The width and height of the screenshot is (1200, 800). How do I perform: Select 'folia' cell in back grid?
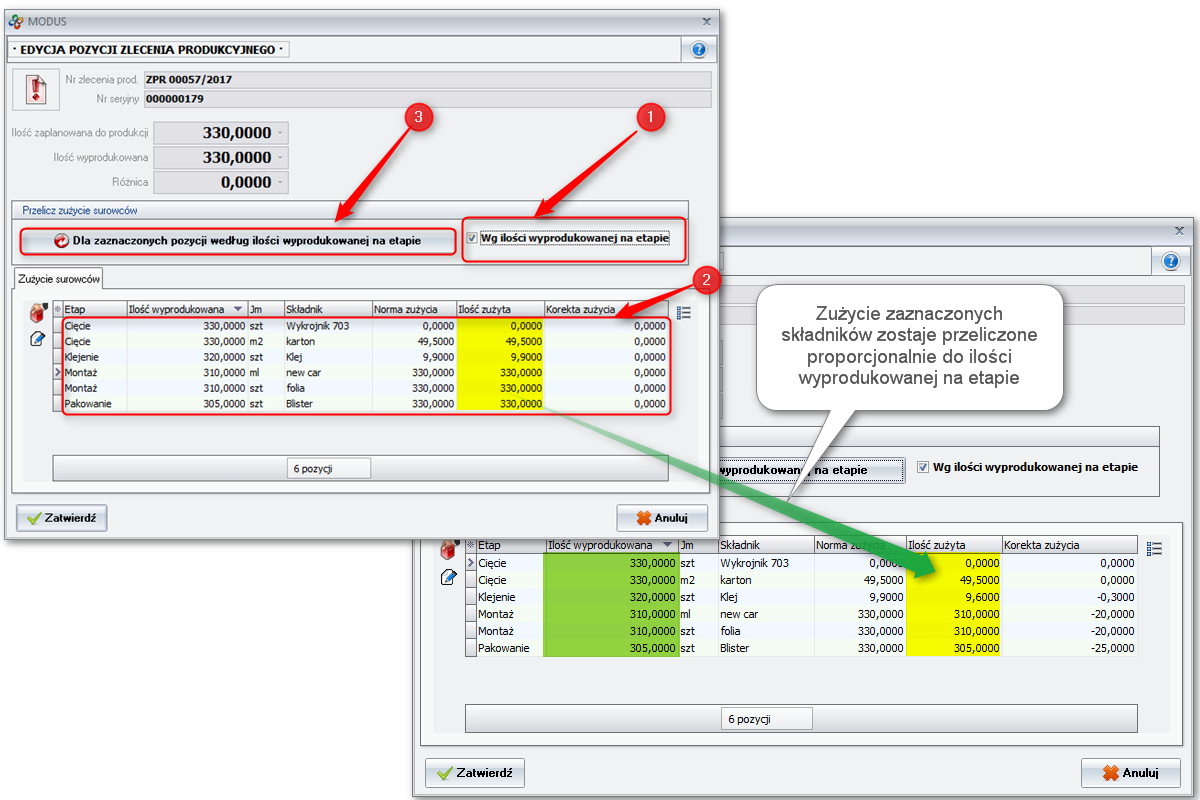(x=766, y=631)
